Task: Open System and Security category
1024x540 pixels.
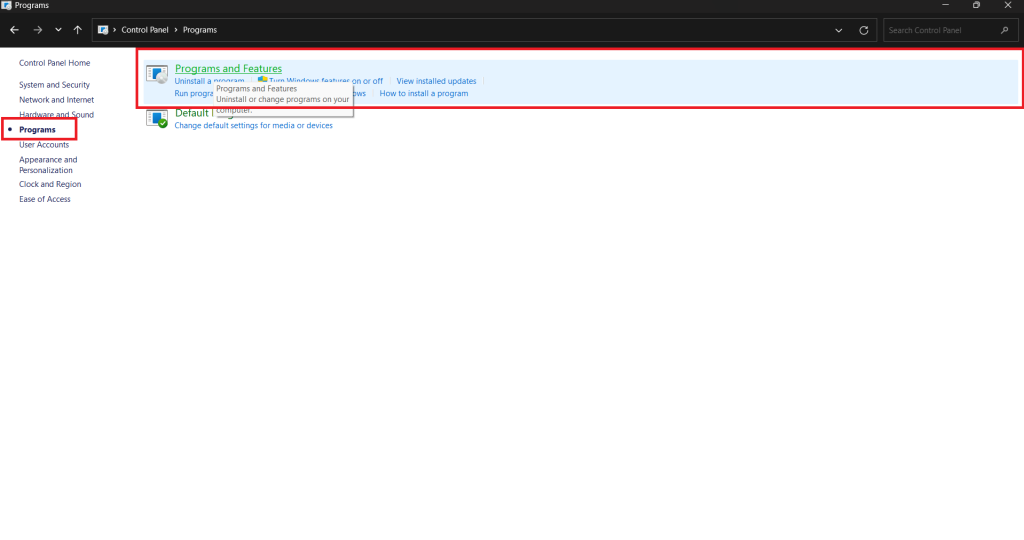Action: 54,85
